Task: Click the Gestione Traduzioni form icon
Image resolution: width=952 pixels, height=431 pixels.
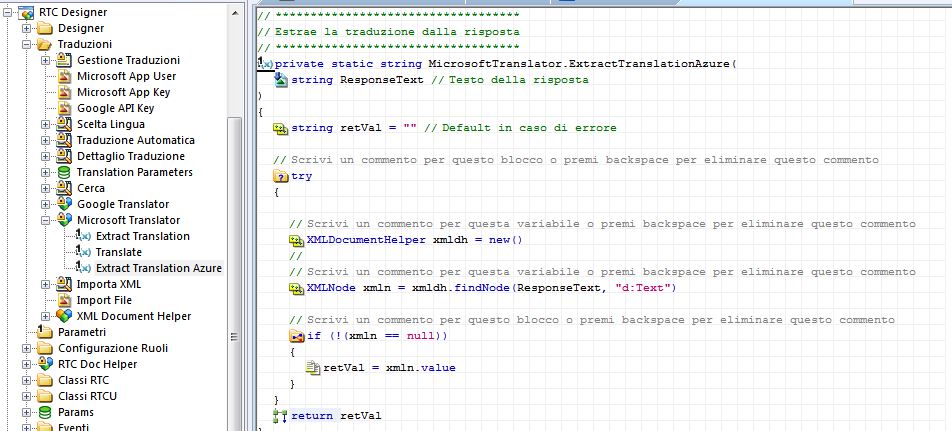Action: click(64, 60)
